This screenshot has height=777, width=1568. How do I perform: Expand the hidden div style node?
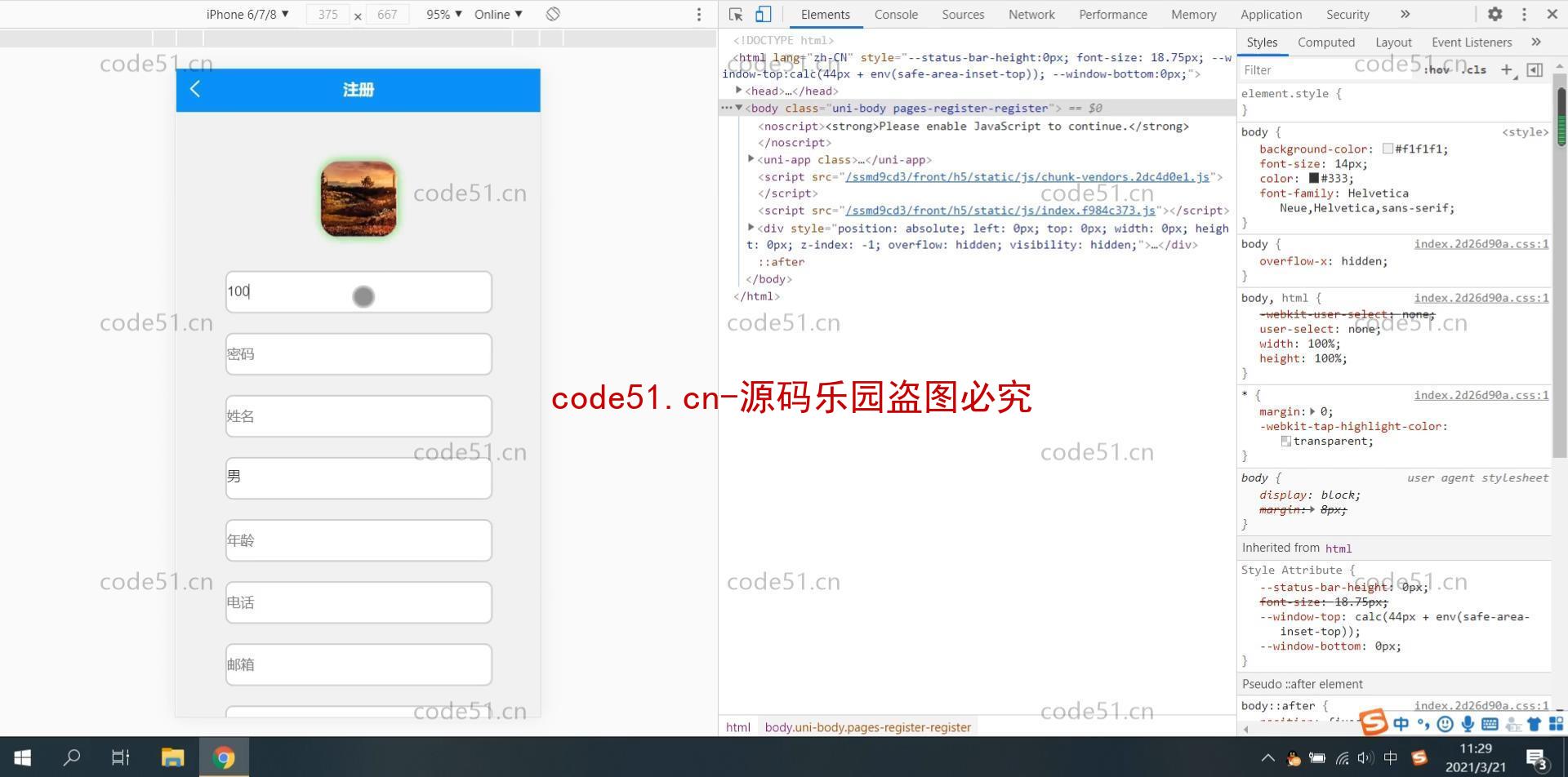coord(751,228)
